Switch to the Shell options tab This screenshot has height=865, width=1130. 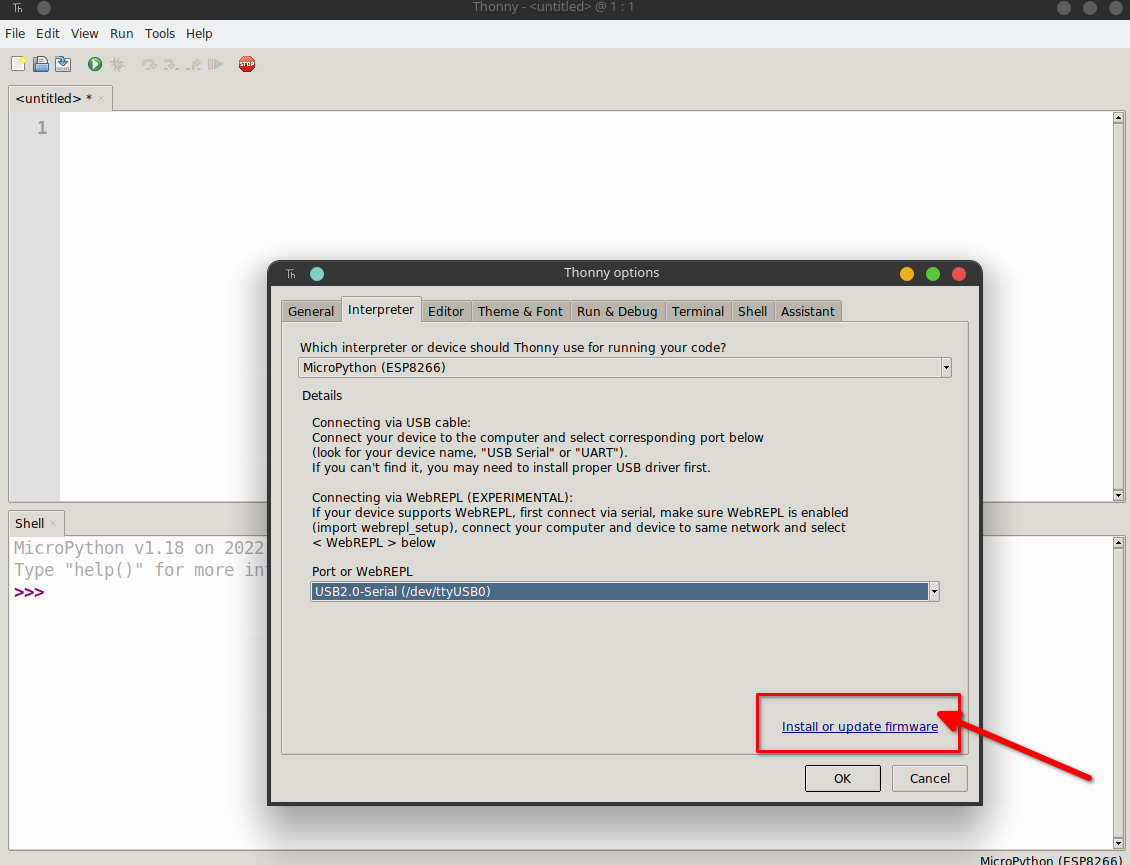(752, 311)
